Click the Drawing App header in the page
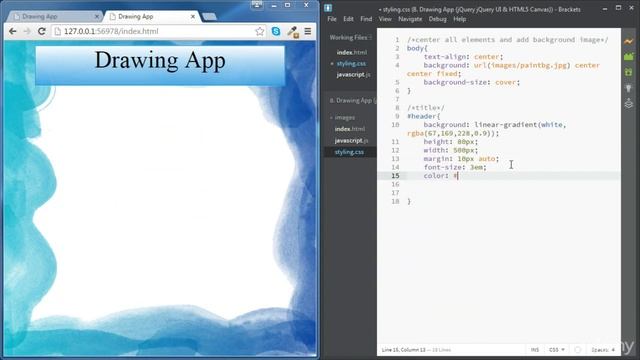The height and width of the screenshot is (360, 640). pyautogui.click(x=160, y=65)
